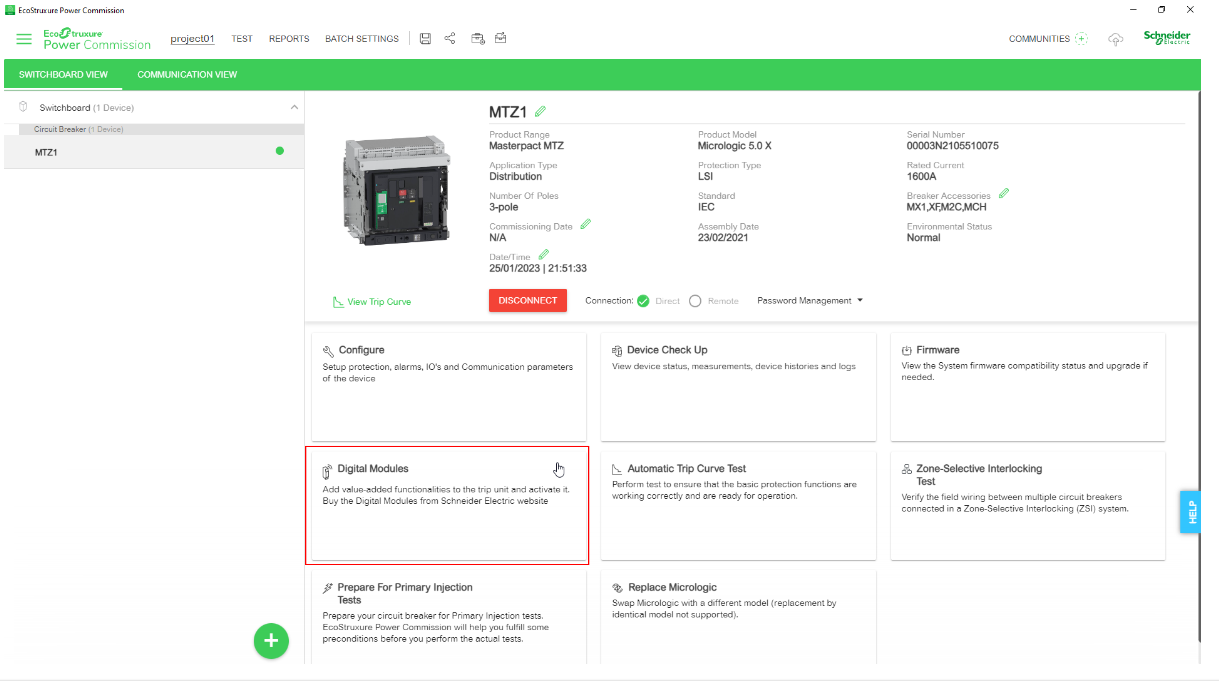Open the Automatic Trip Curve Test card

(x=738, y=505)
